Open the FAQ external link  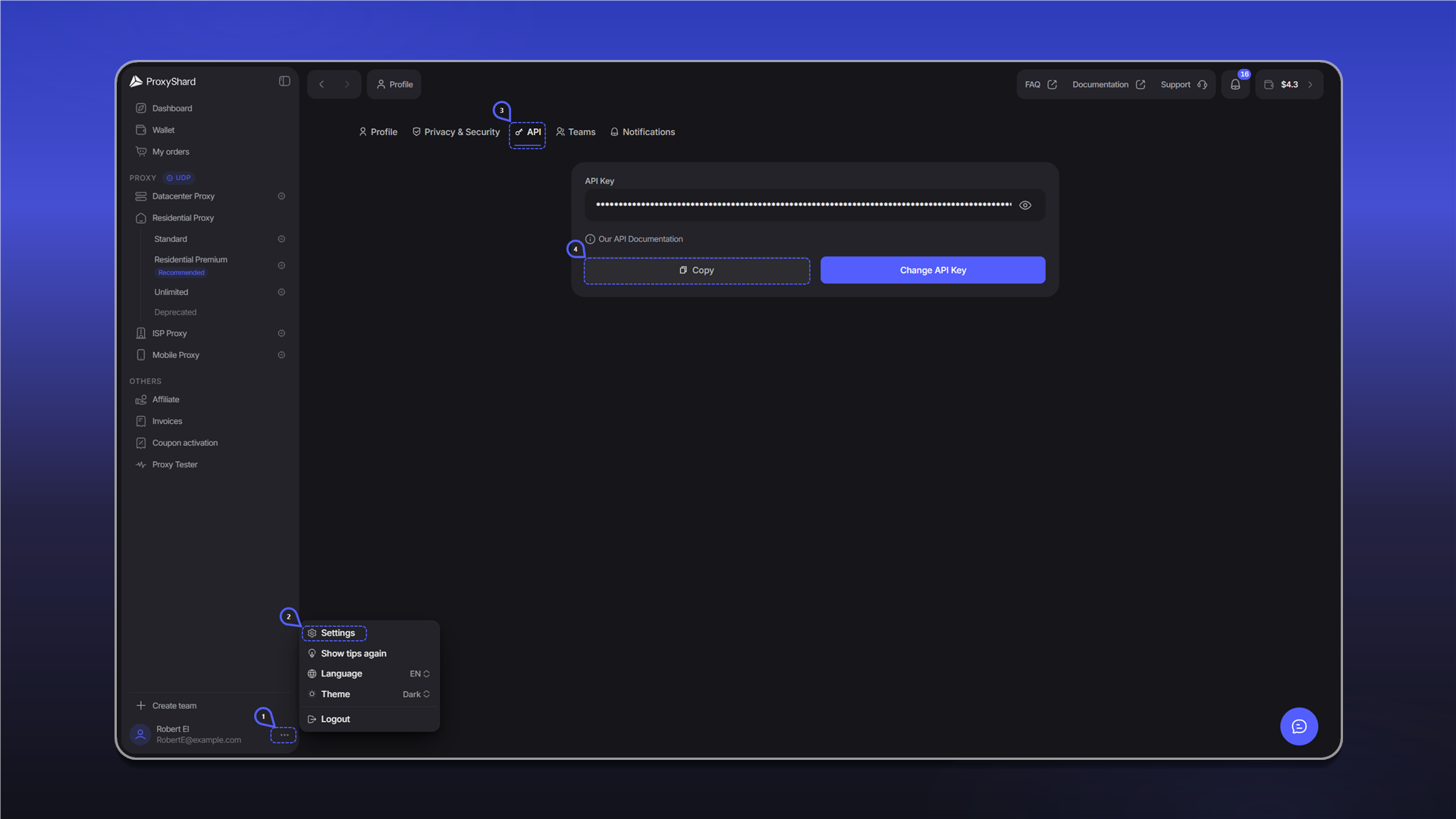[1041, 84]
